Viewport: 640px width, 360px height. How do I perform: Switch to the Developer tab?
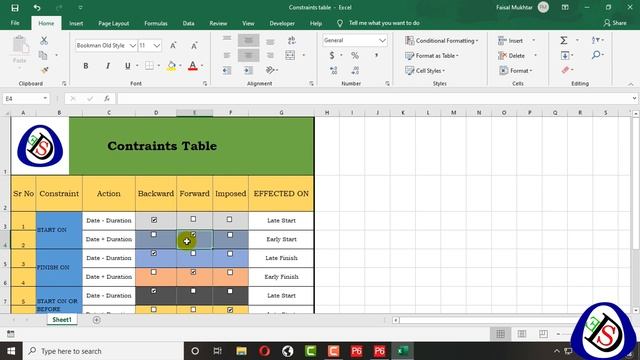(282, 23)
